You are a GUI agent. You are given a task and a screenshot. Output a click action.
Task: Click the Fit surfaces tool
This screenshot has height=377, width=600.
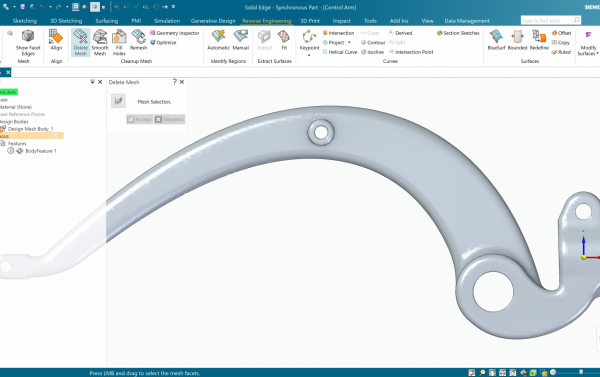pyautogui.click(x=284, y=40)
